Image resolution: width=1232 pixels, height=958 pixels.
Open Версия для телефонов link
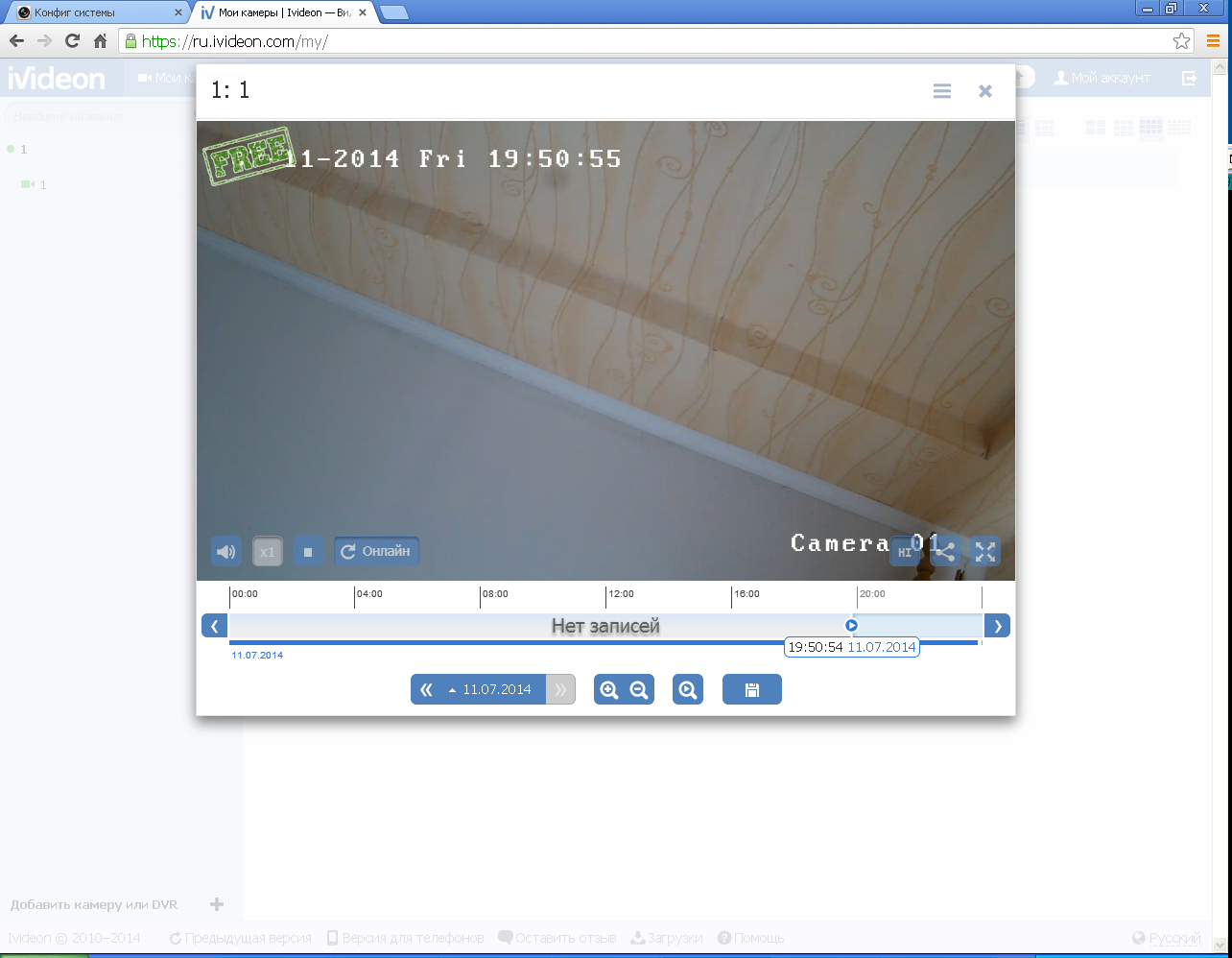tap(405, 938)
